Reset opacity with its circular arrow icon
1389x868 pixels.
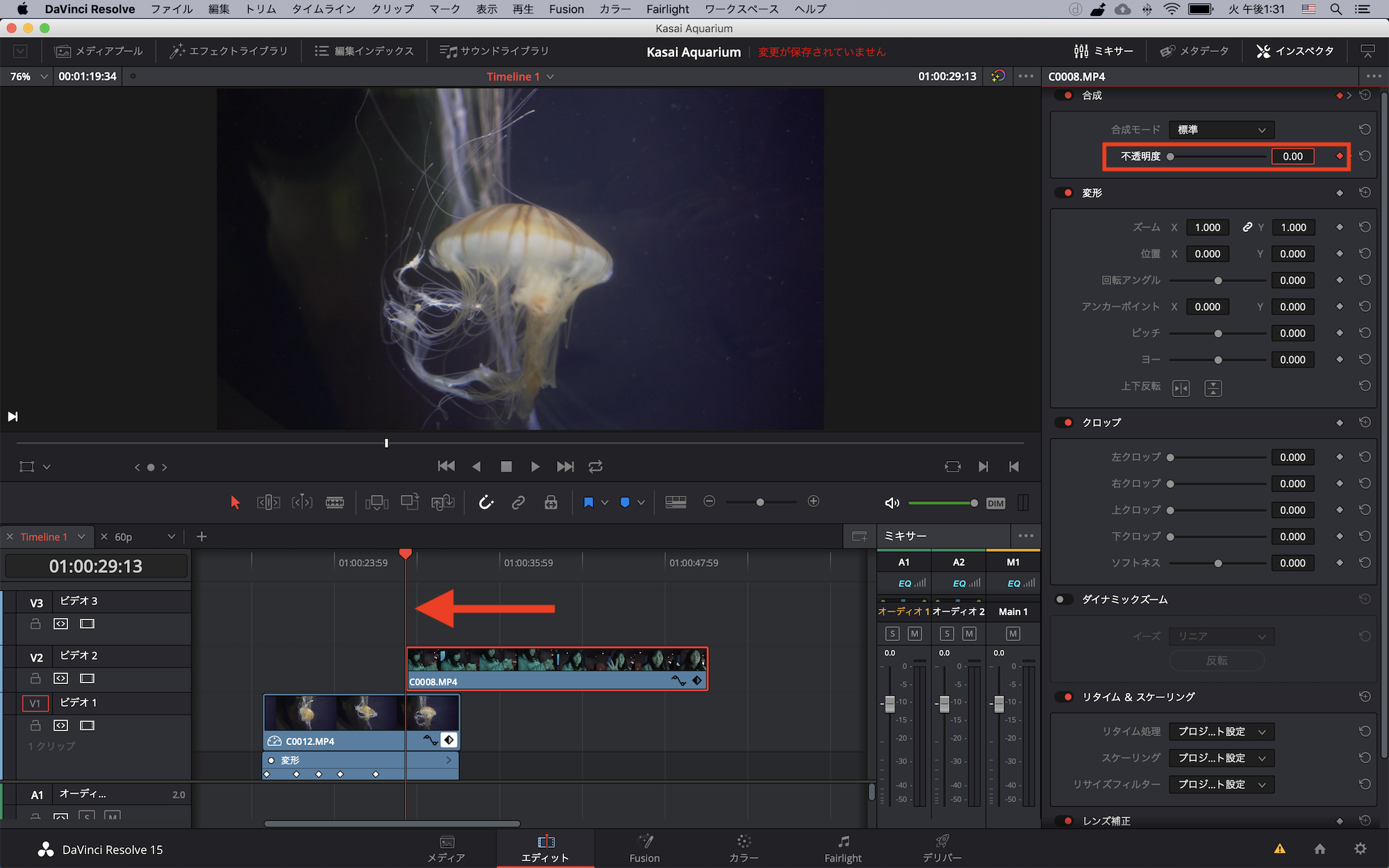tap(1365, 156)
